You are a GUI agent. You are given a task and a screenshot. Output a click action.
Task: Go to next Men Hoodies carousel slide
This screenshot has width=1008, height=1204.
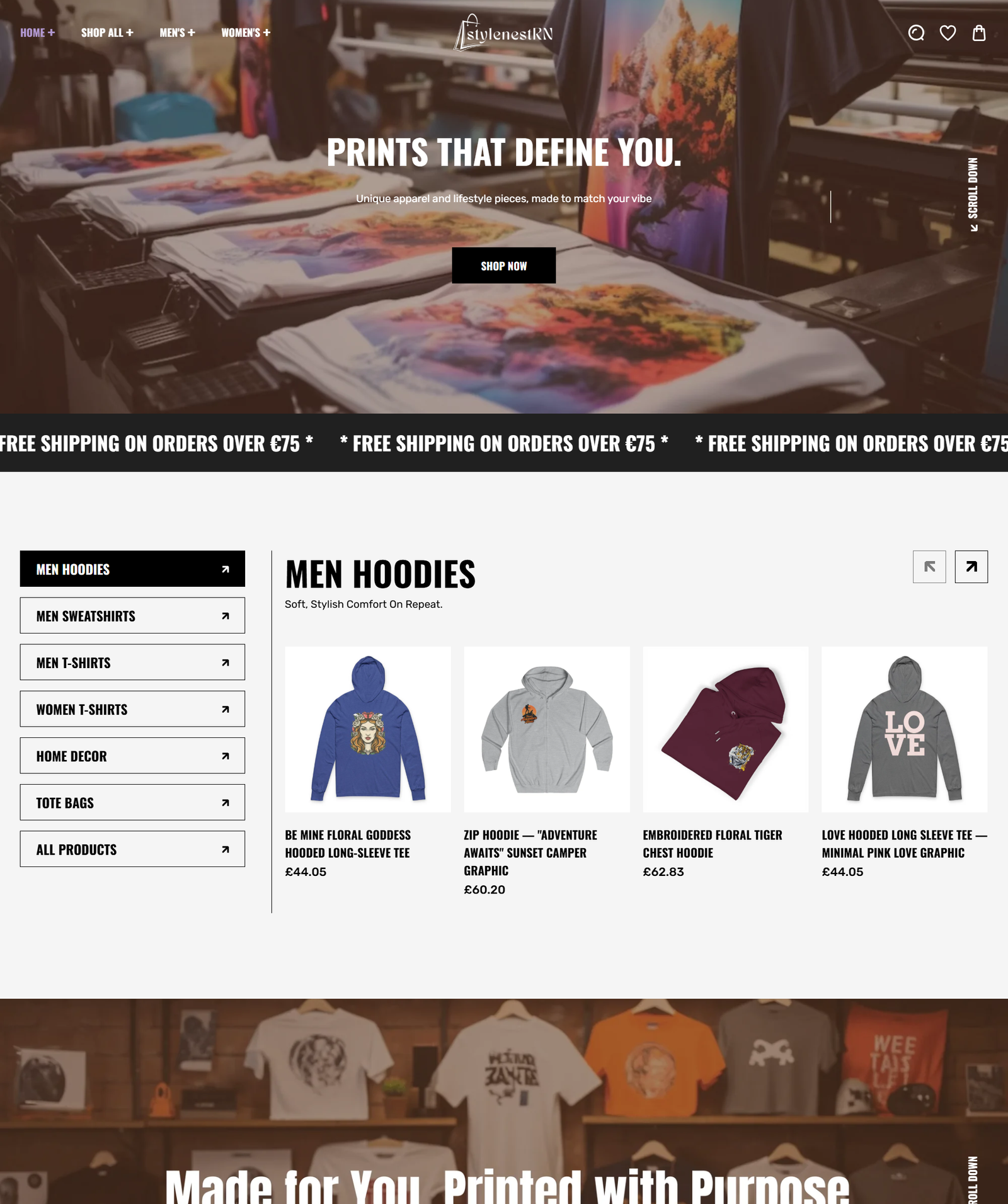click(971, 567)
